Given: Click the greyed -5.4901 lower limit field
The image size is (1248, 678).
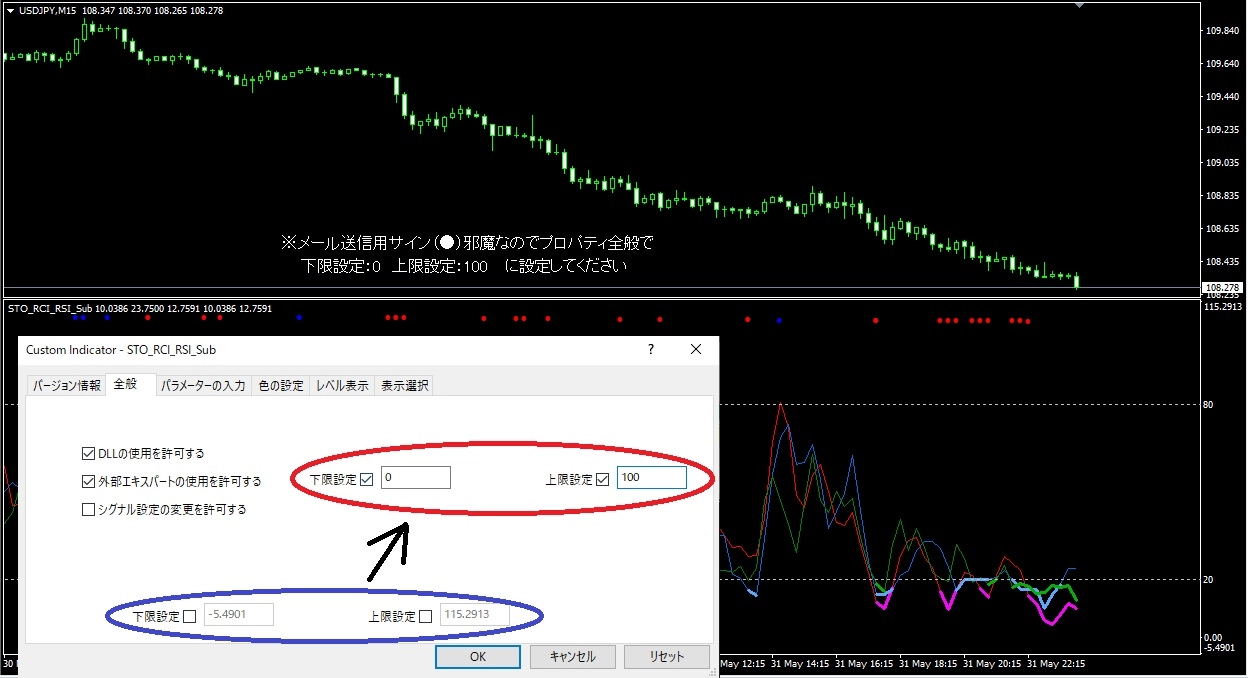Looking at the screenshot, I should coord(239,615).
